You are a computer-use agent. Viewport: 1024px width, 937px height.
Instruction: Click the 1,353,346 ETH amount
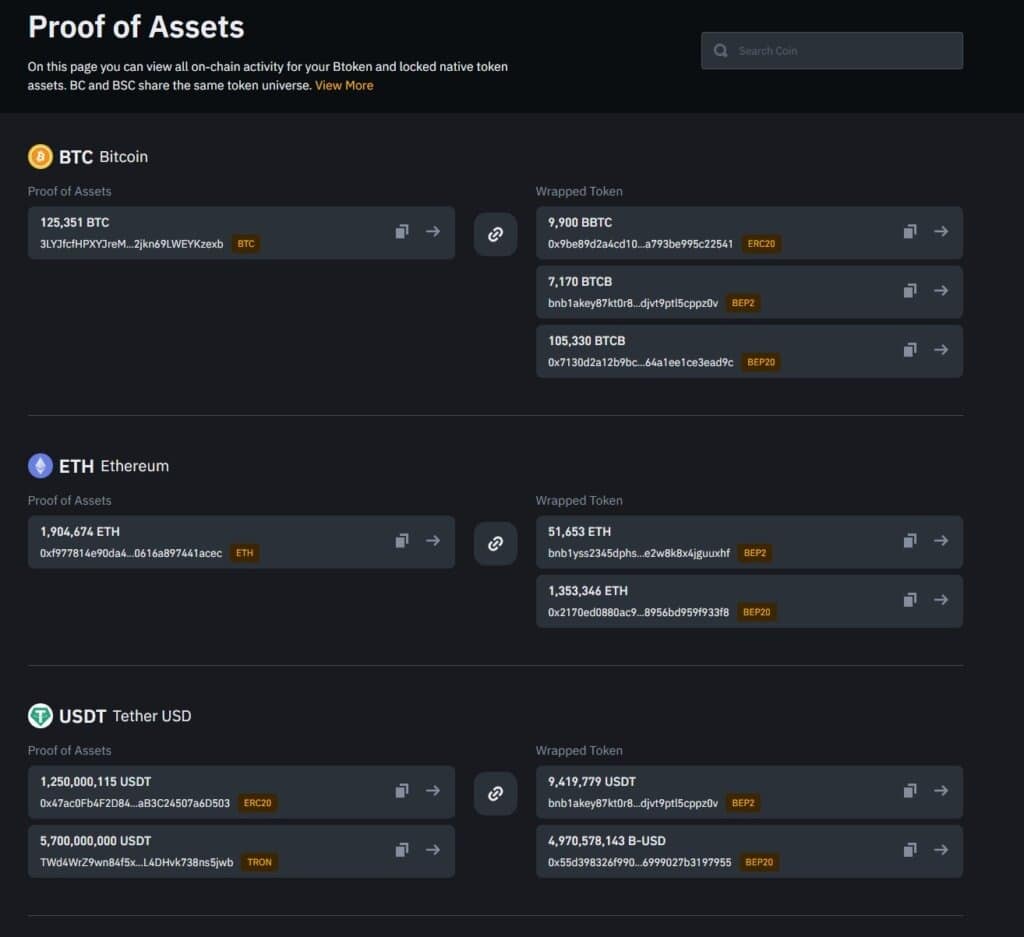588,591
